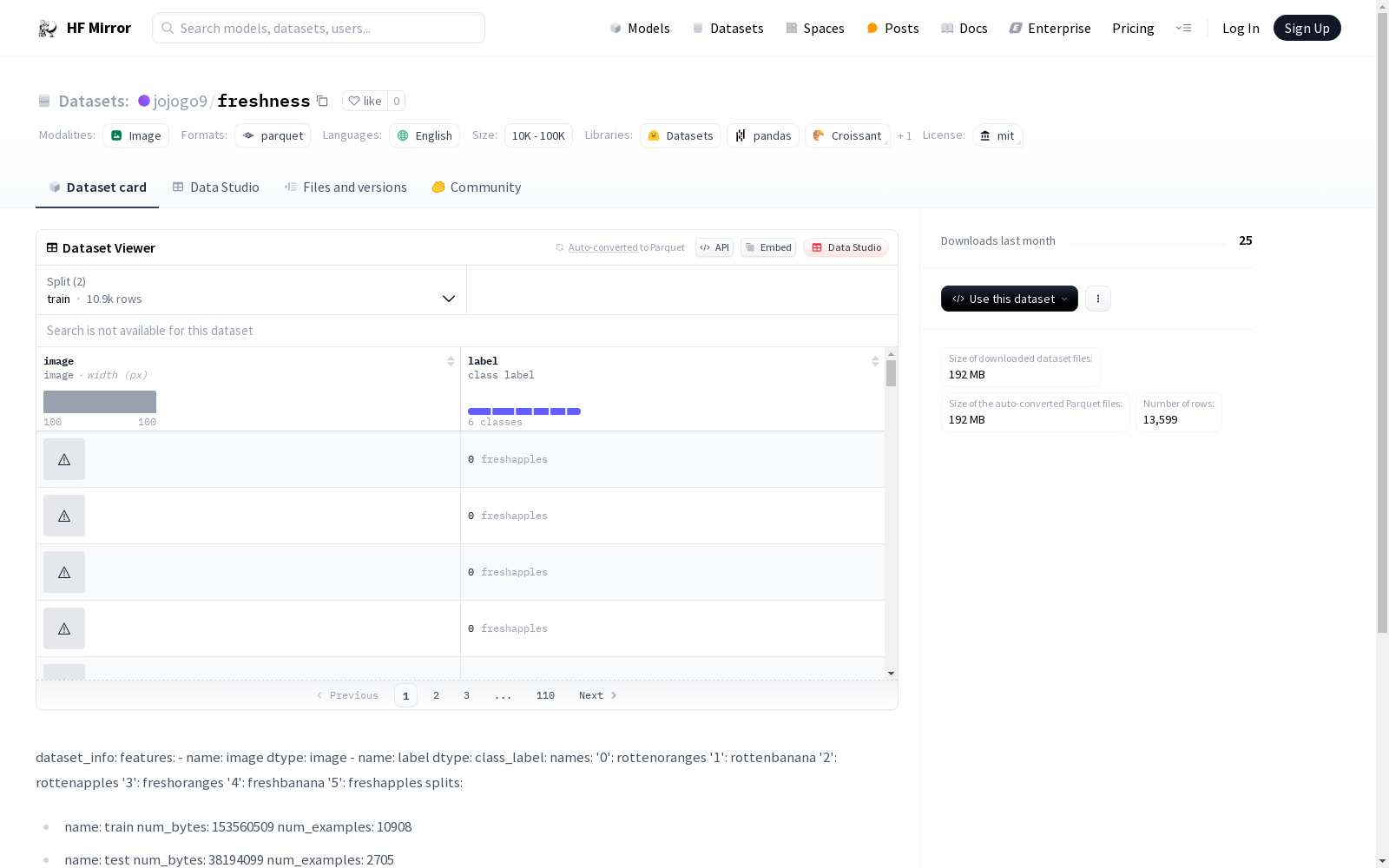Open the Community tab
This screenshot has width=1389, height=868.
[x=477, y=187]
